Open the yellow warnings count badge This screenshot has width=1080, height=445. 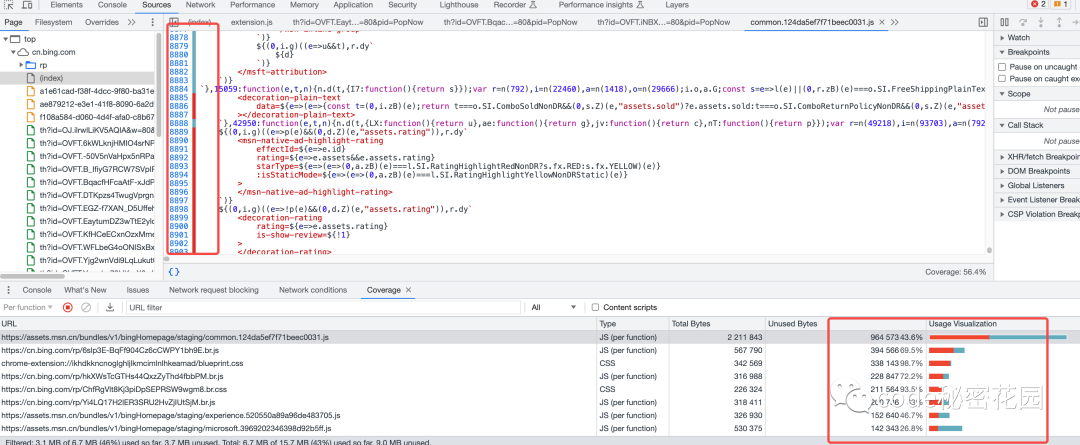click(1059, 5)
